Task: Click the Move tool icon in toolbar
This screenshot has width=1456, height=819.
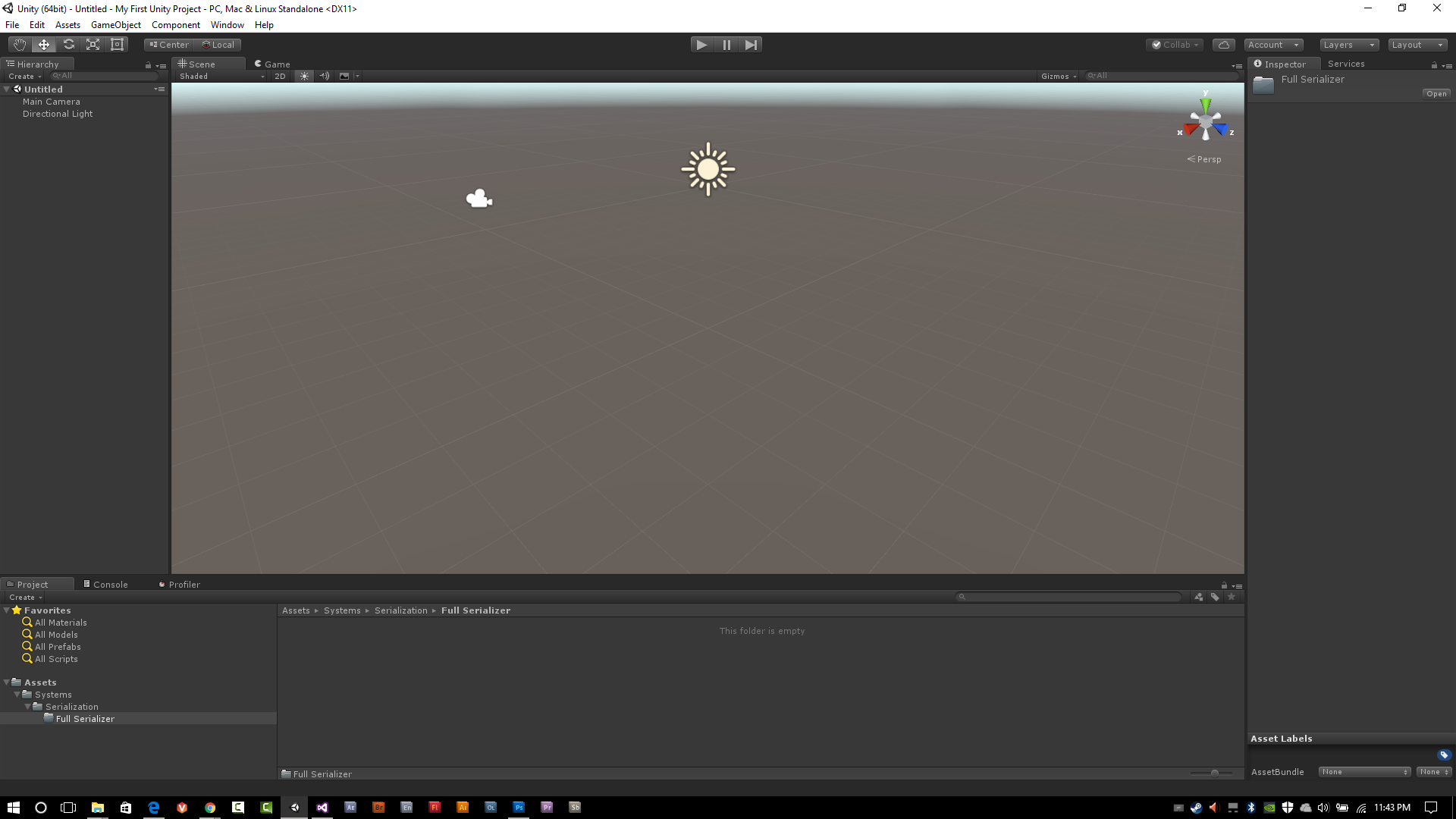Action: [43, 44]
